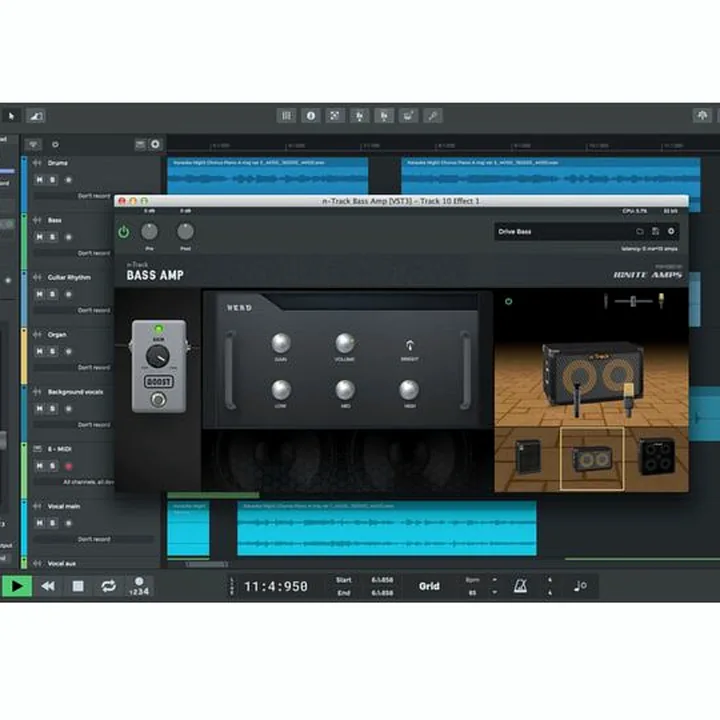The image size is (720, 720).
Task: Open Drums track record input dropdown
Action: tap(73, 196)
